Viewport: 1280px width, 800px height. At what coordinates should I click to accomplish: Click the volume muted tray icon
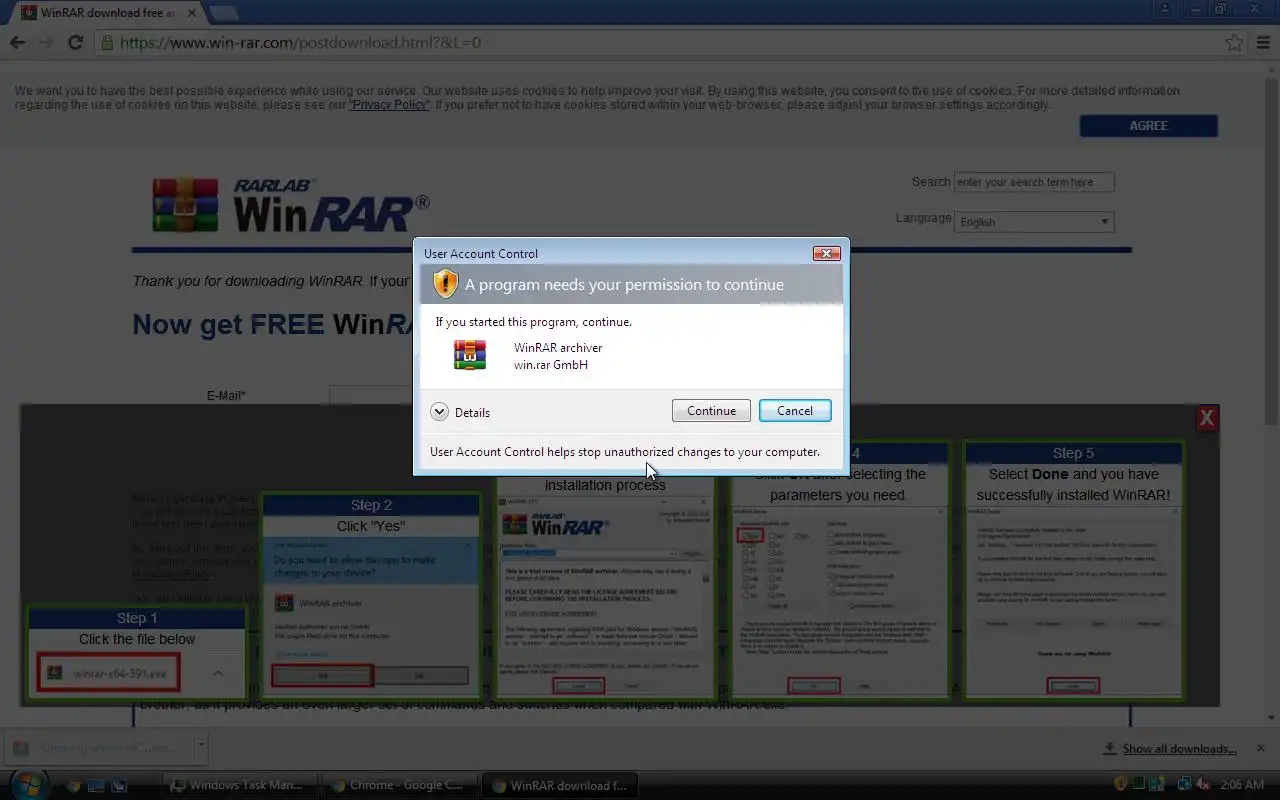coord(1204,785)
